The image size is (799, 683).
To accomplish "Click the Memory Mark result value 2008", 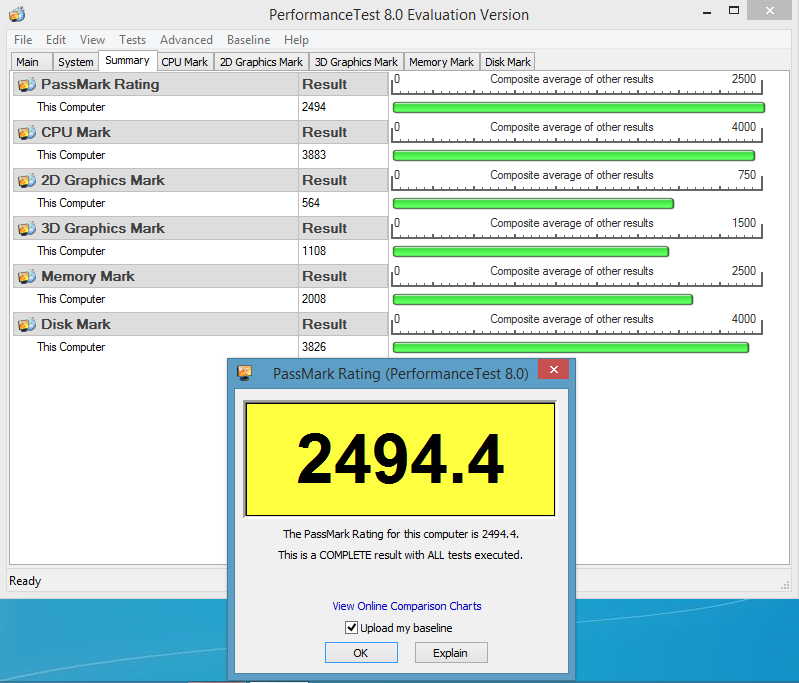I will click(313, 299).
